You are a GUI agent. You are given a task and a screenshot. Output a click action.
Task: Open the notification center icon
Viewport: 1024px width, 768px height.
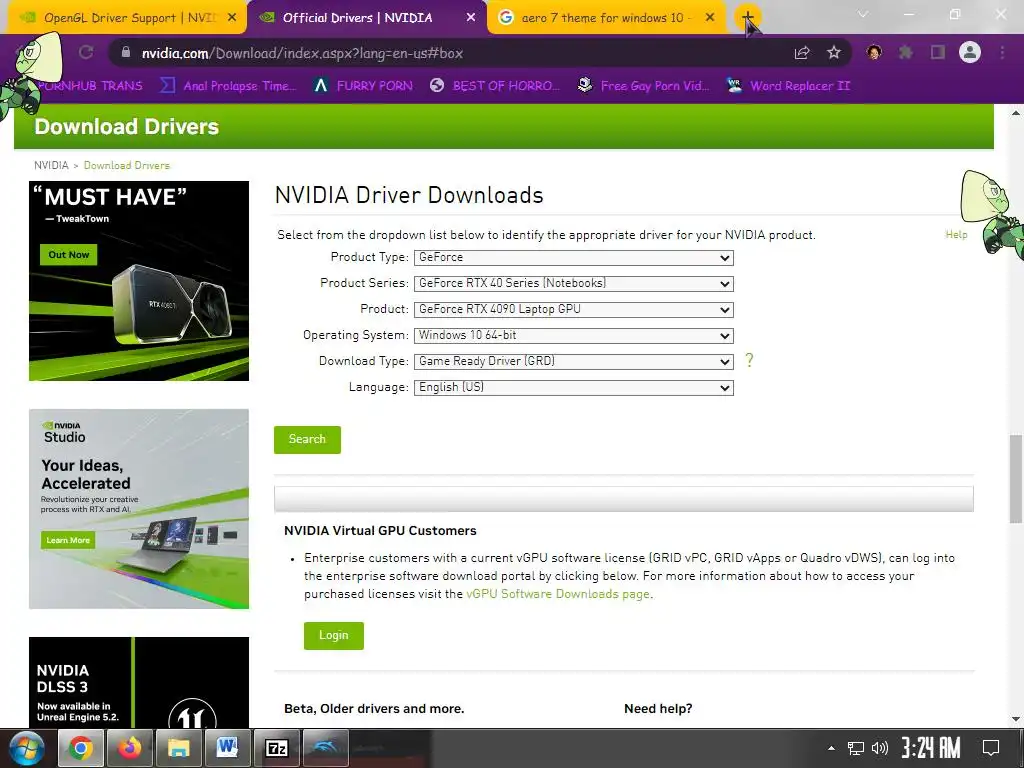click(991, 748)
